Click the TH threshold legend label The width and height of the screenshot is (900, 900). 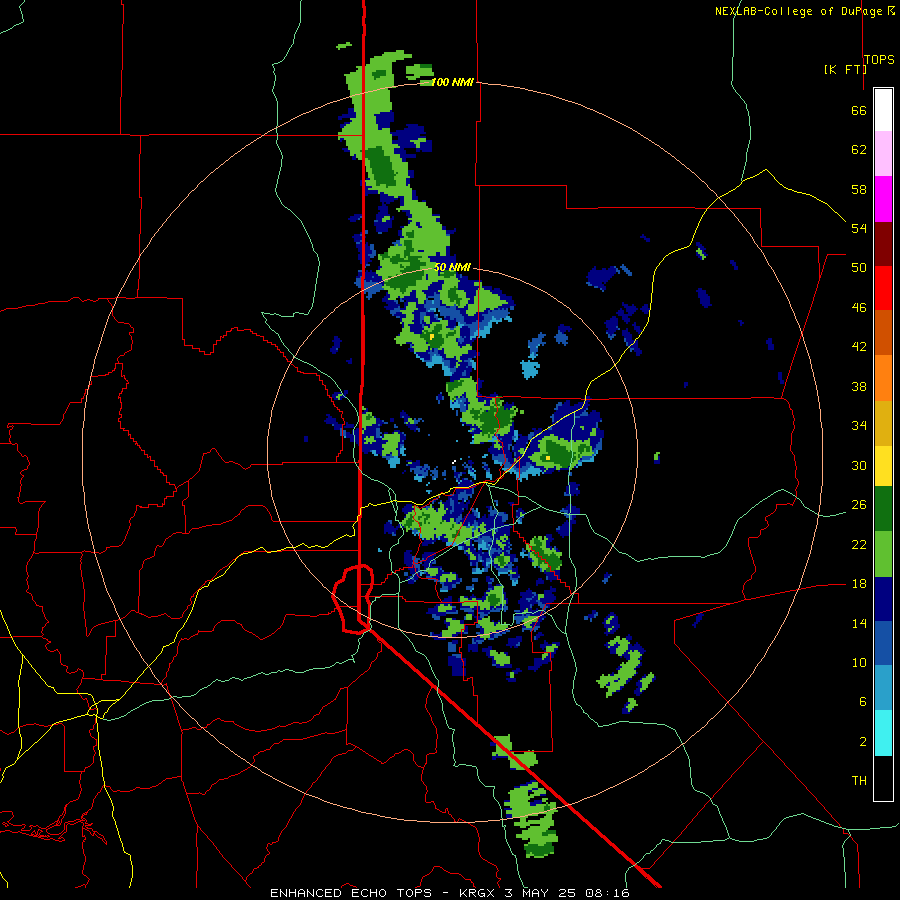(x=859, y=781)
